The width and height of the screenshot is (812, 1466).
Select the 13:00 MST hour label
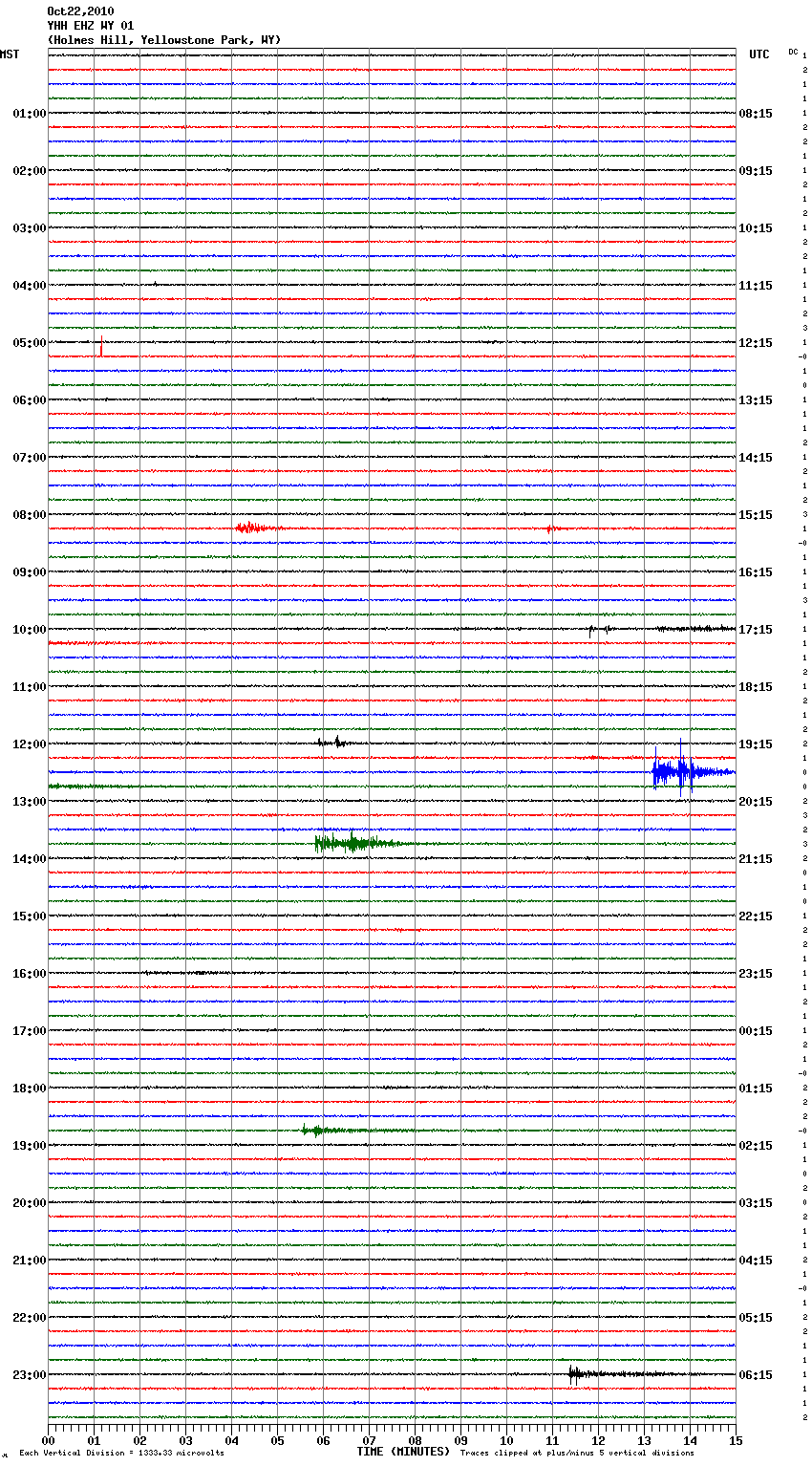tap(29, 802)
